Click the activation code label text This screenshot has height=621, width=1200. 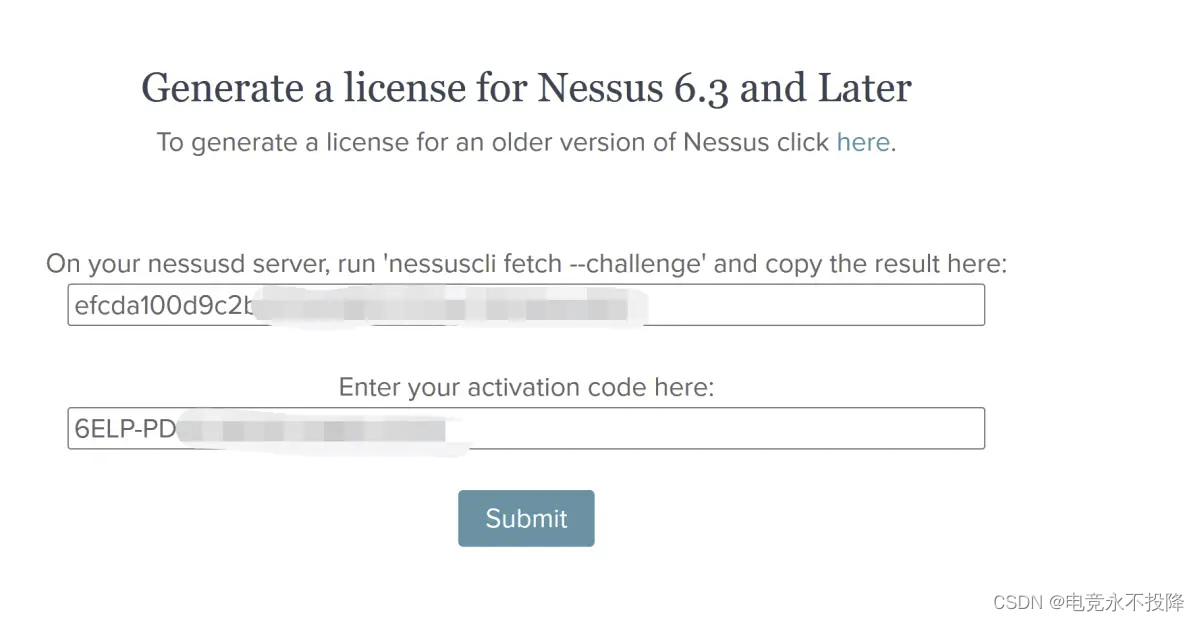click(527, 387)
